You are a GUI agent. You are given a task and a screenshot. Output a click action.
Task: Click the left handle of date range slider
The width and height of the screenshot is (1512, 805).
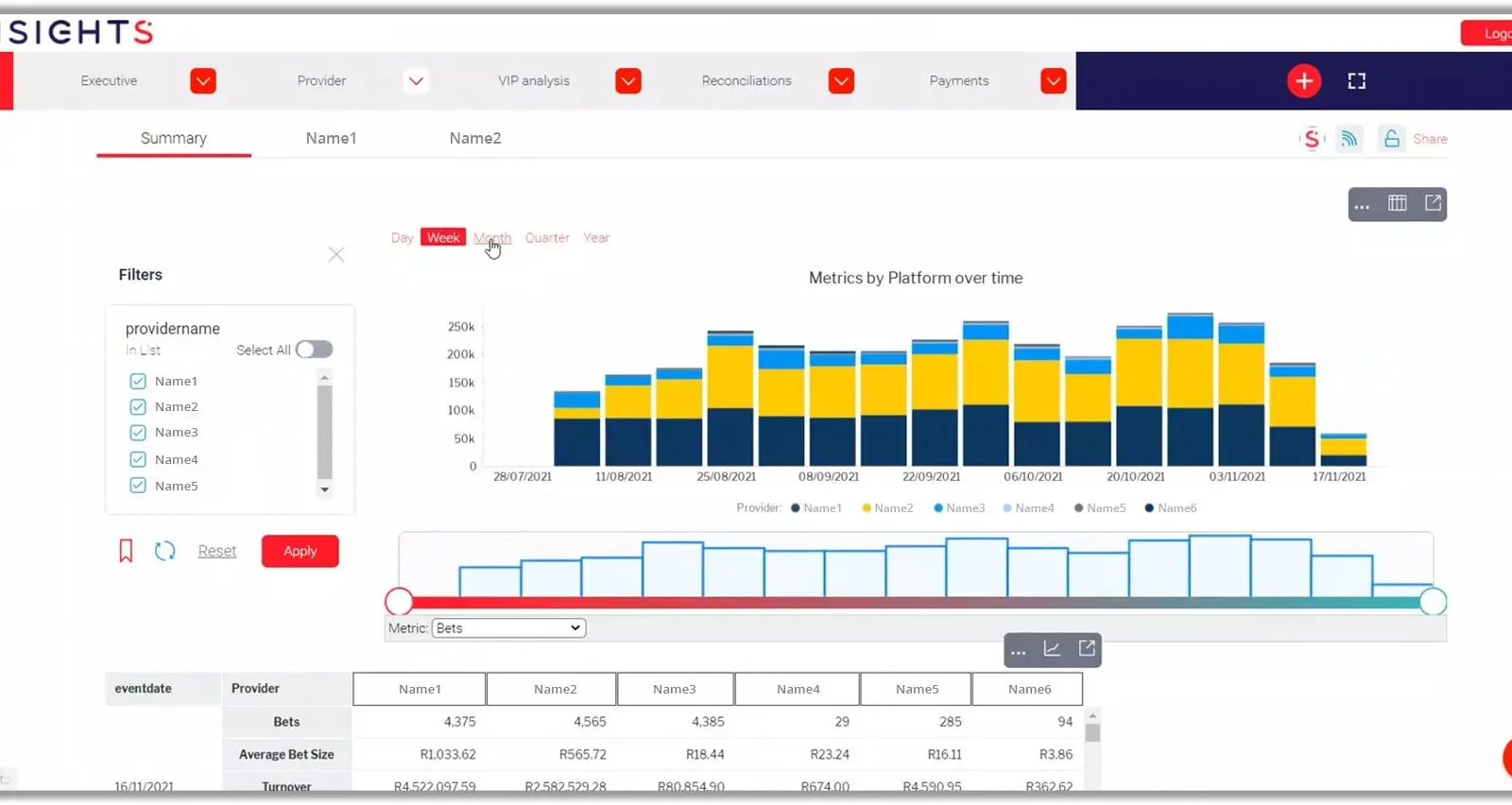[399, 601]
